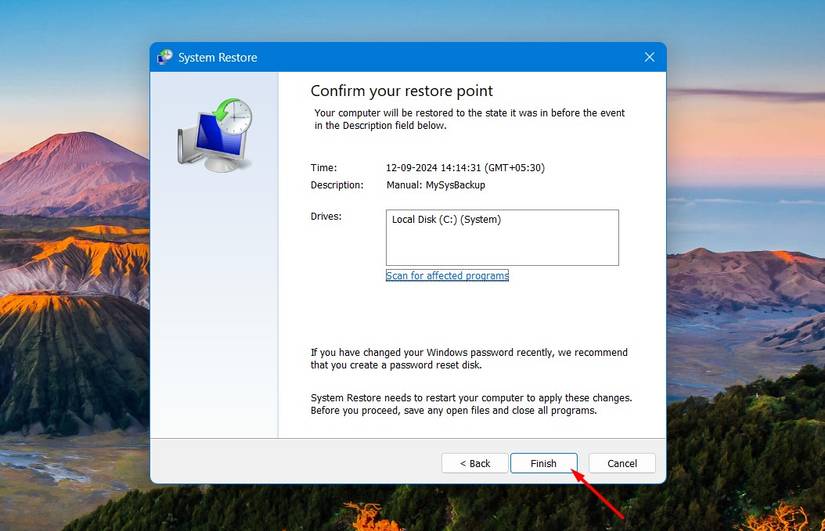Screen dimensions: 825x531
Task: Select Local Disk (C:) (System) in drives list
Action: [446, 219]
